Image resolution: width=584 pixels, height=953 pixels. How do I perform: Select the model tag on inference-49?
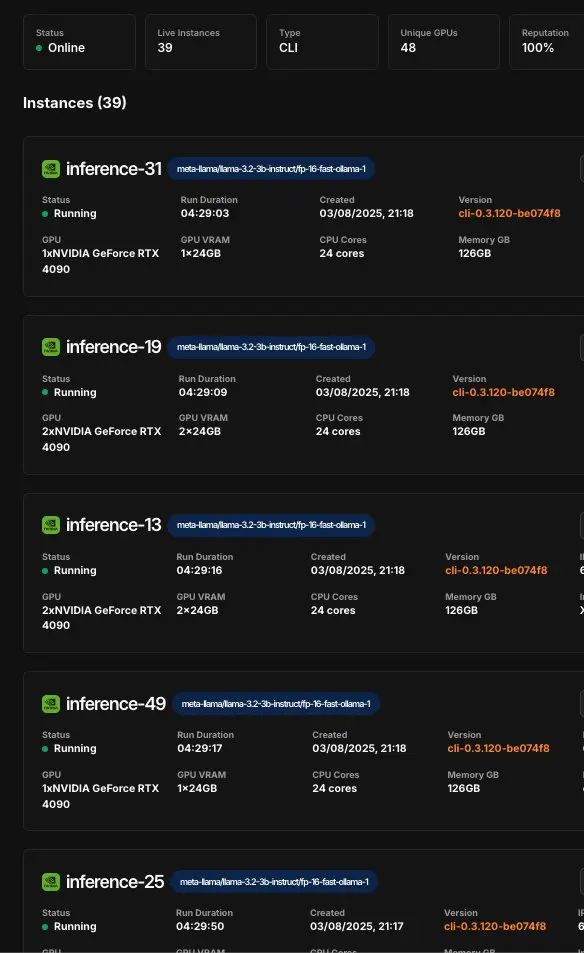click(276, 704)
